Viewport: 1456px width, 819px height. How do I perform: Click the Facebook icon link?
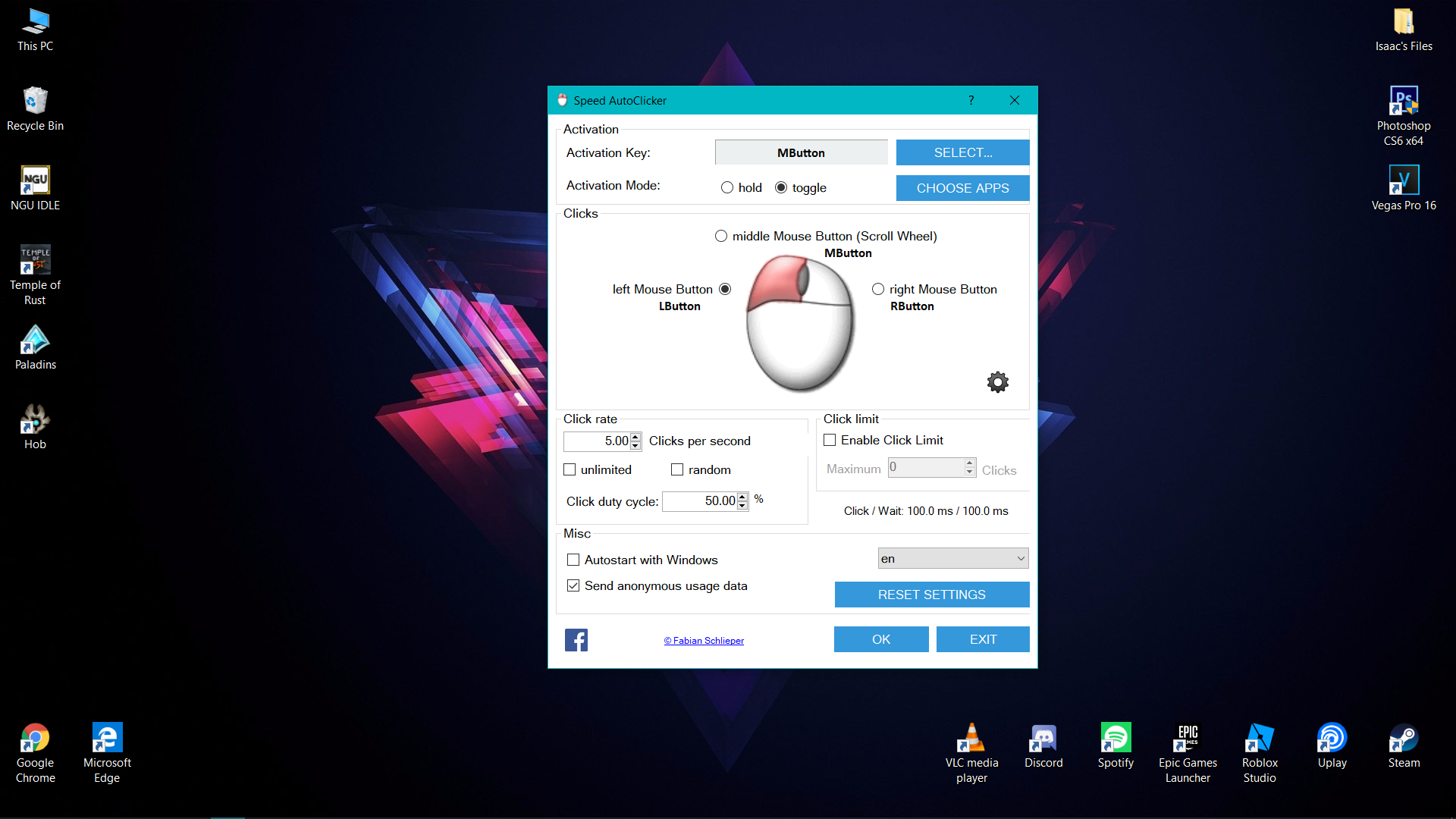click(x=576, y=640)
